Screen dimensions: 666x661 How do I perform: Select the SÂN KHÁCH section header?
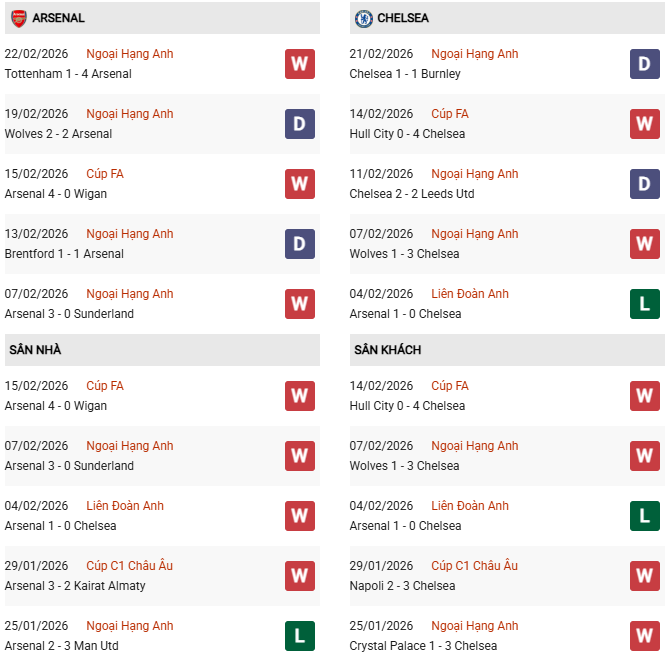coord(387,350)
